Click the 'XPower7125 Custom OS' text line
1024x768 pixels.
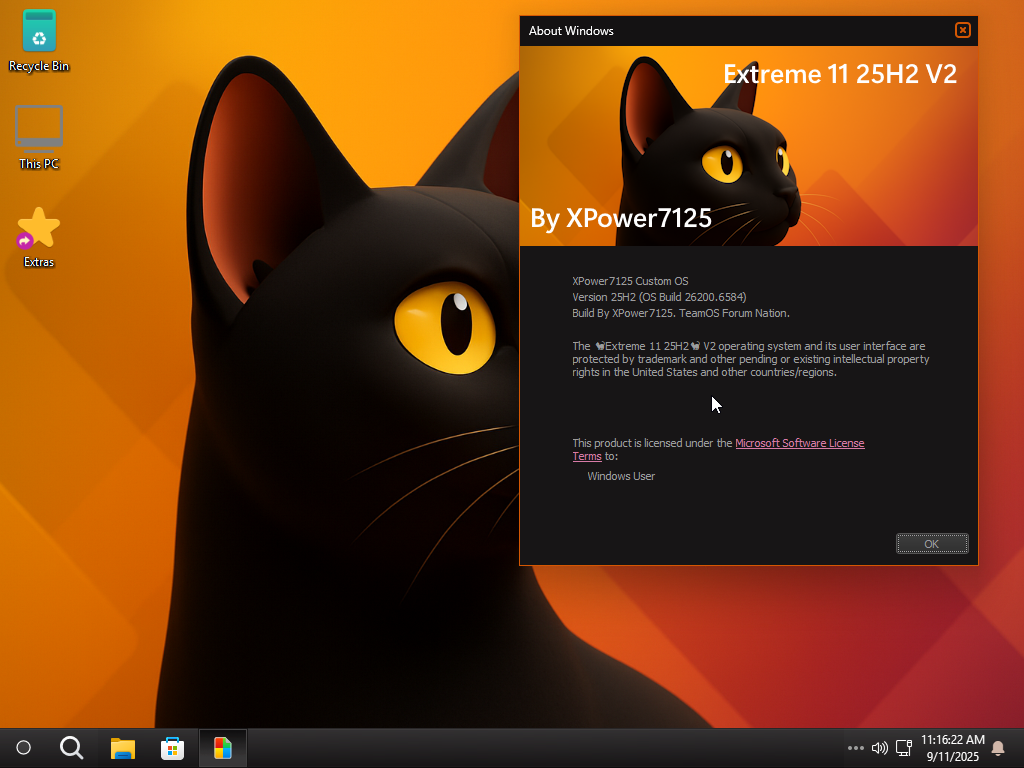[630, 281]
